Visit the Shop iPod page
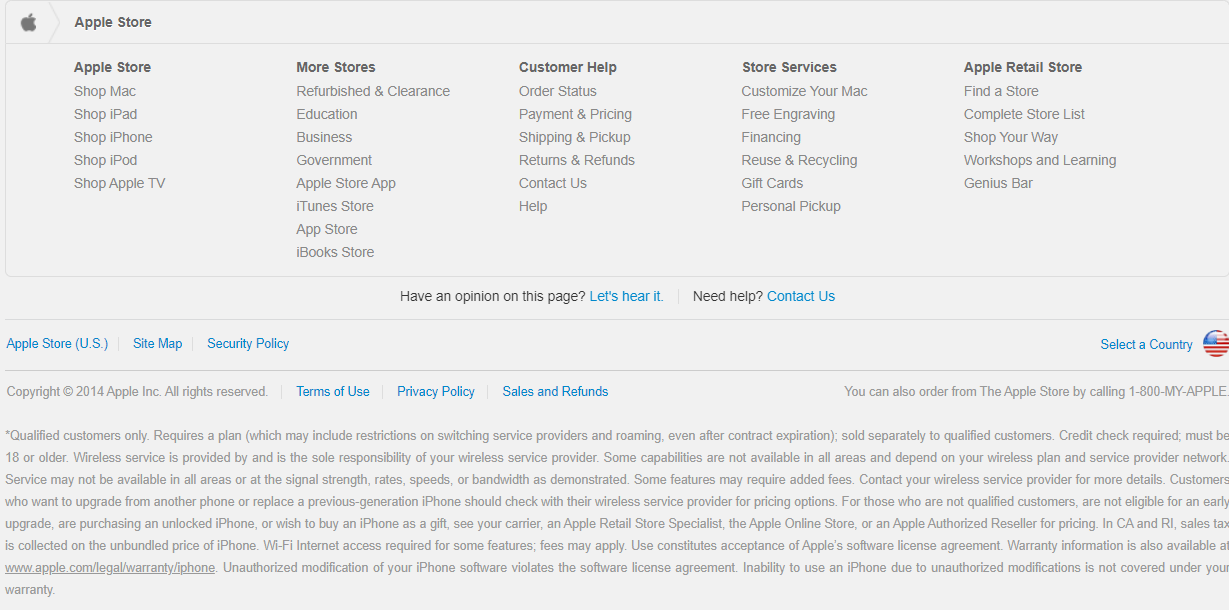 pos(106,160)
